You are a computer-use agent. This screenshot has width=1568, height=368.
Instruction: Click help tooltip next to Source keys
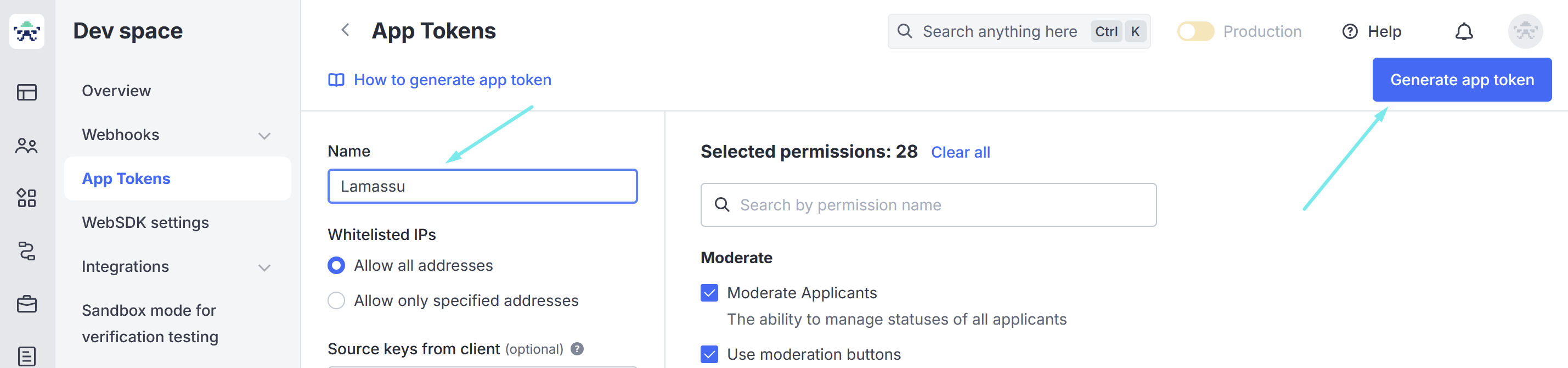pos(577,349)
